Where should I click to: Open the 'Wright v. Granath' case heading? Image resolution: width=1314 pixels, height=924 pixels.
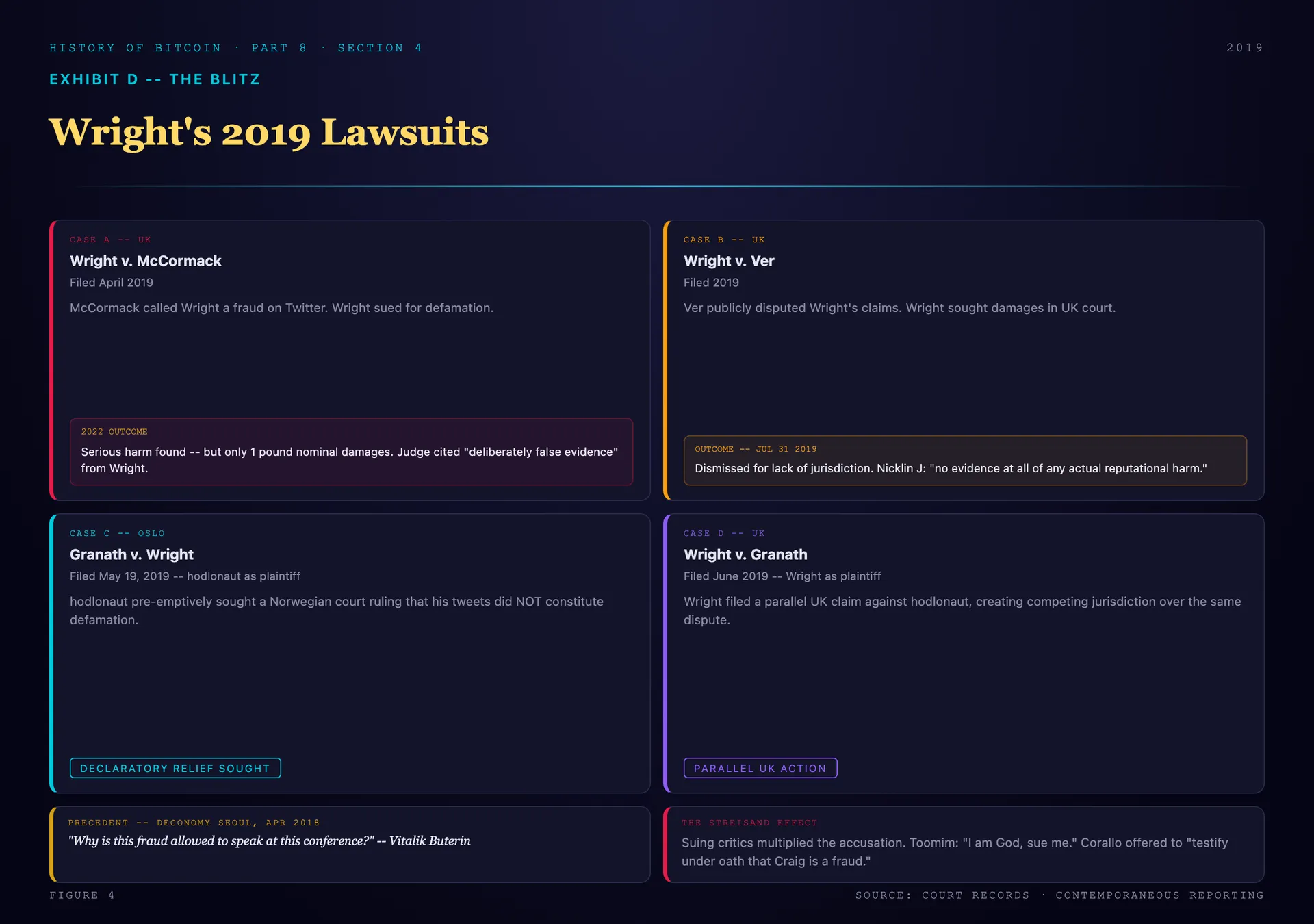745,554
